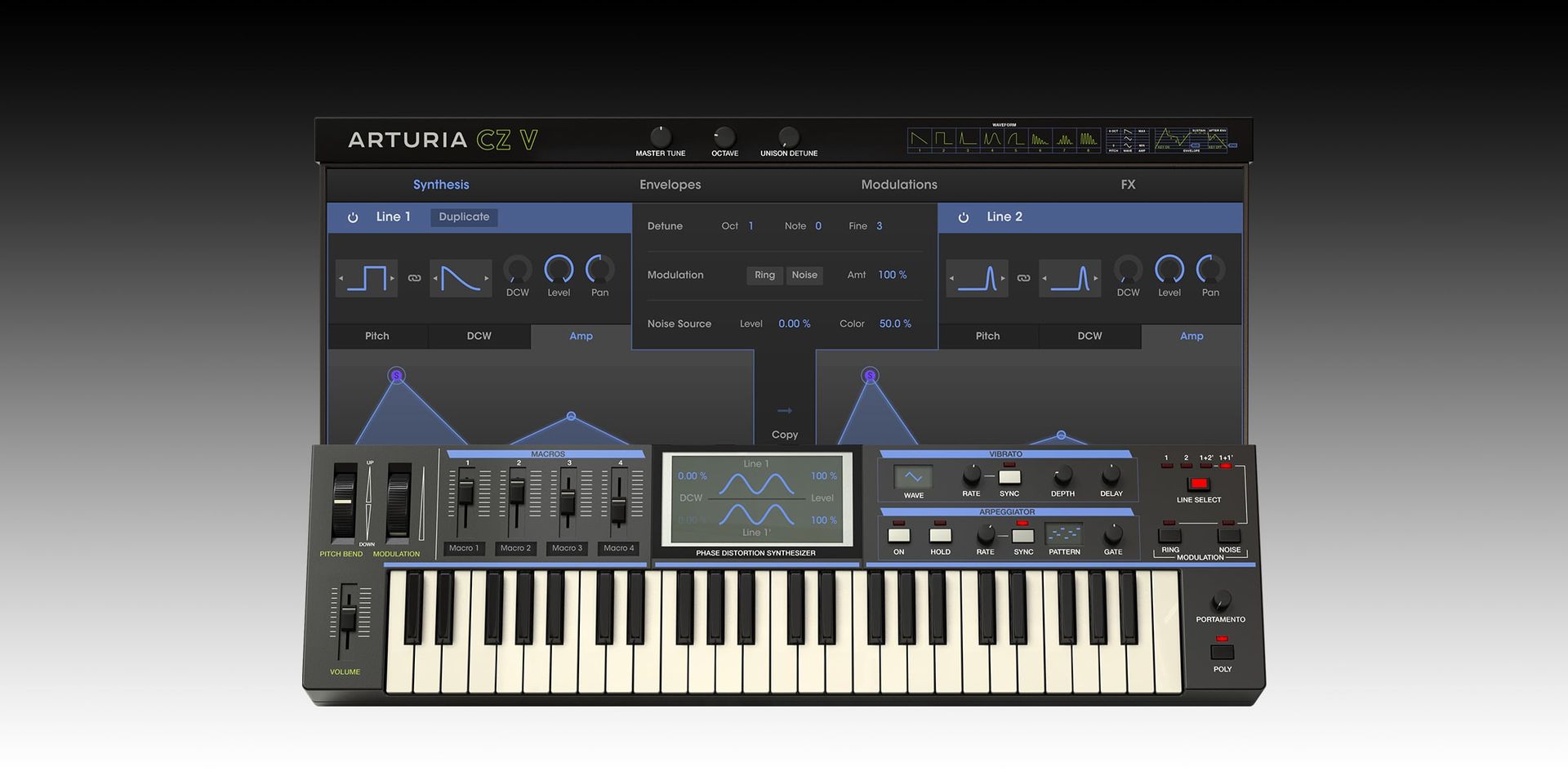Open Line 1 second waveform selector

[x=461, y=278]
